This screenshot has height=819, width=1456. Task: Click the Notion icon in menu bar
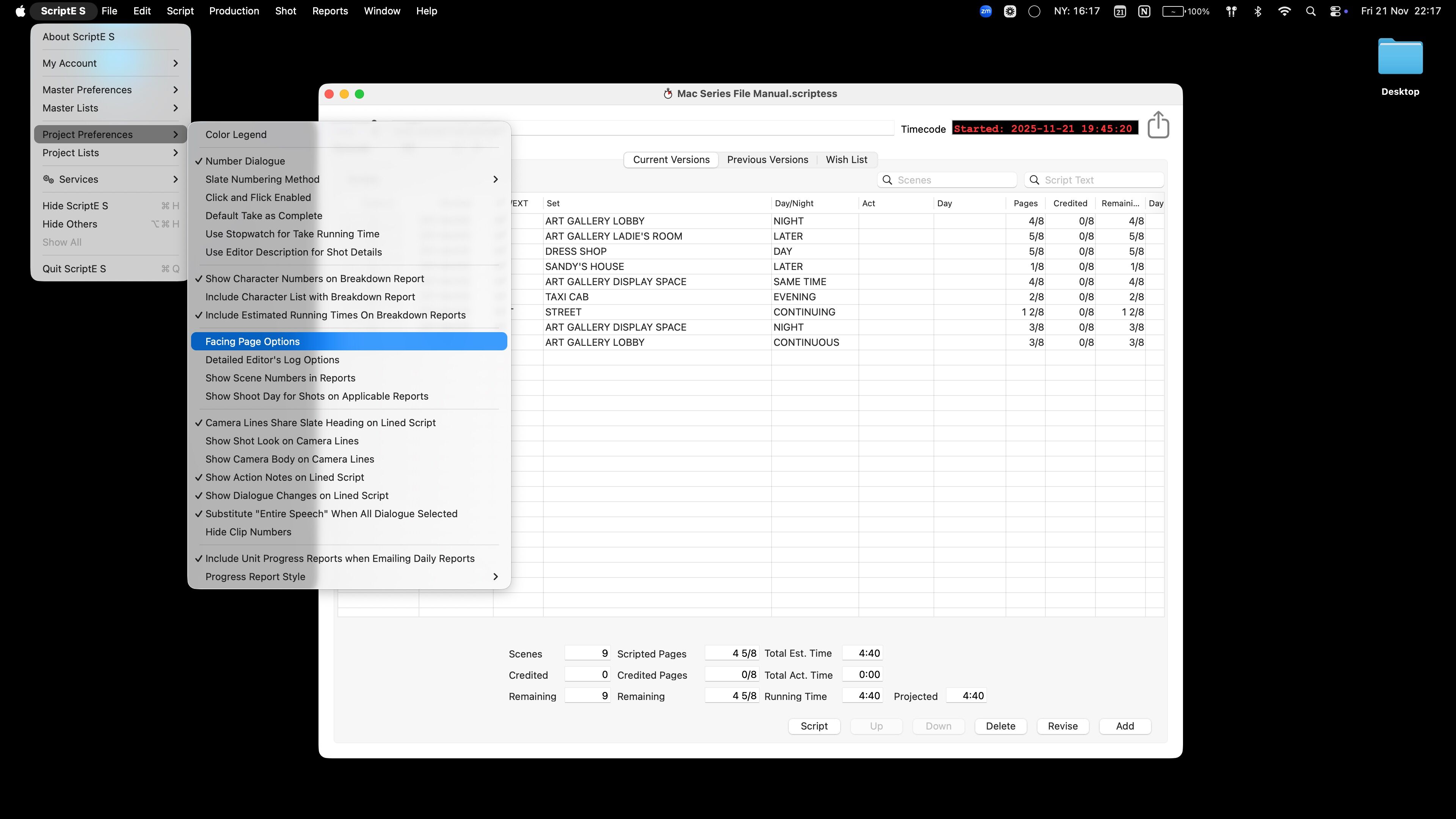(1144, 11)
